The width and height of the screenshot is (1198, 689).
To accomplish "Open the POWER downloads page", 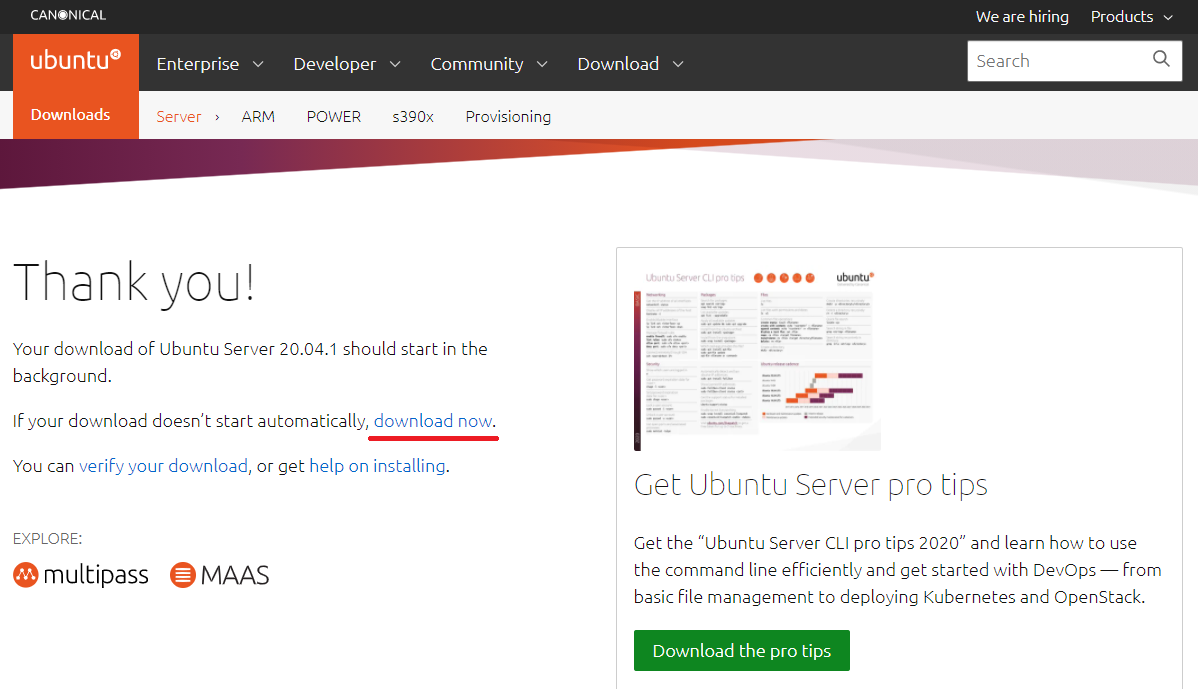I will [x=334, y=117].
